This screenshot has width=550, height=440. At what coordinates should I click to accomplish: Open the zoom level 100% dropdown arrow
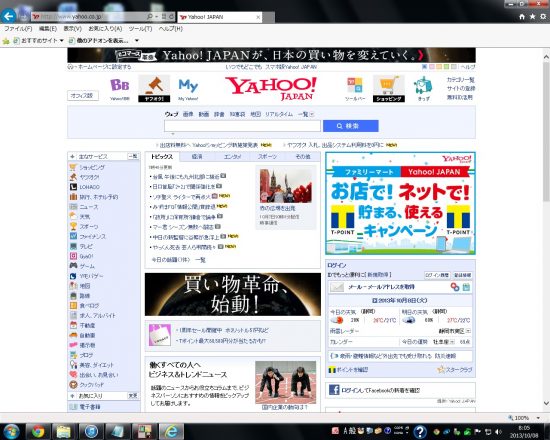point(538,418)
